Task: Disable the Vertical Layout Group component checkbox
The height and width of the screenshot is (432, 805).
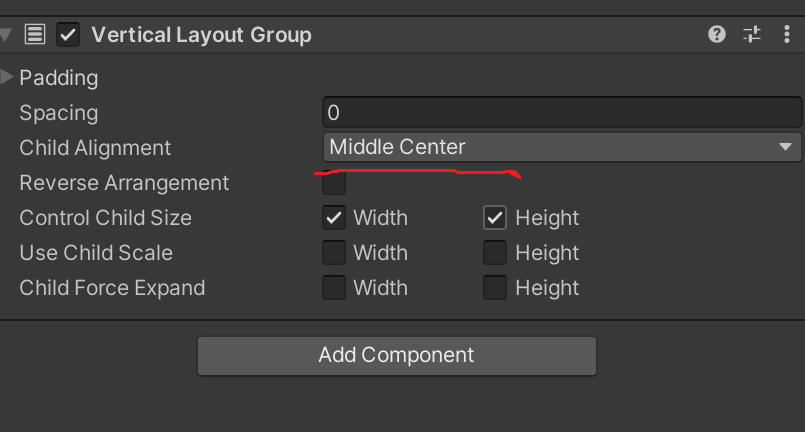Action: pos(68,35)
